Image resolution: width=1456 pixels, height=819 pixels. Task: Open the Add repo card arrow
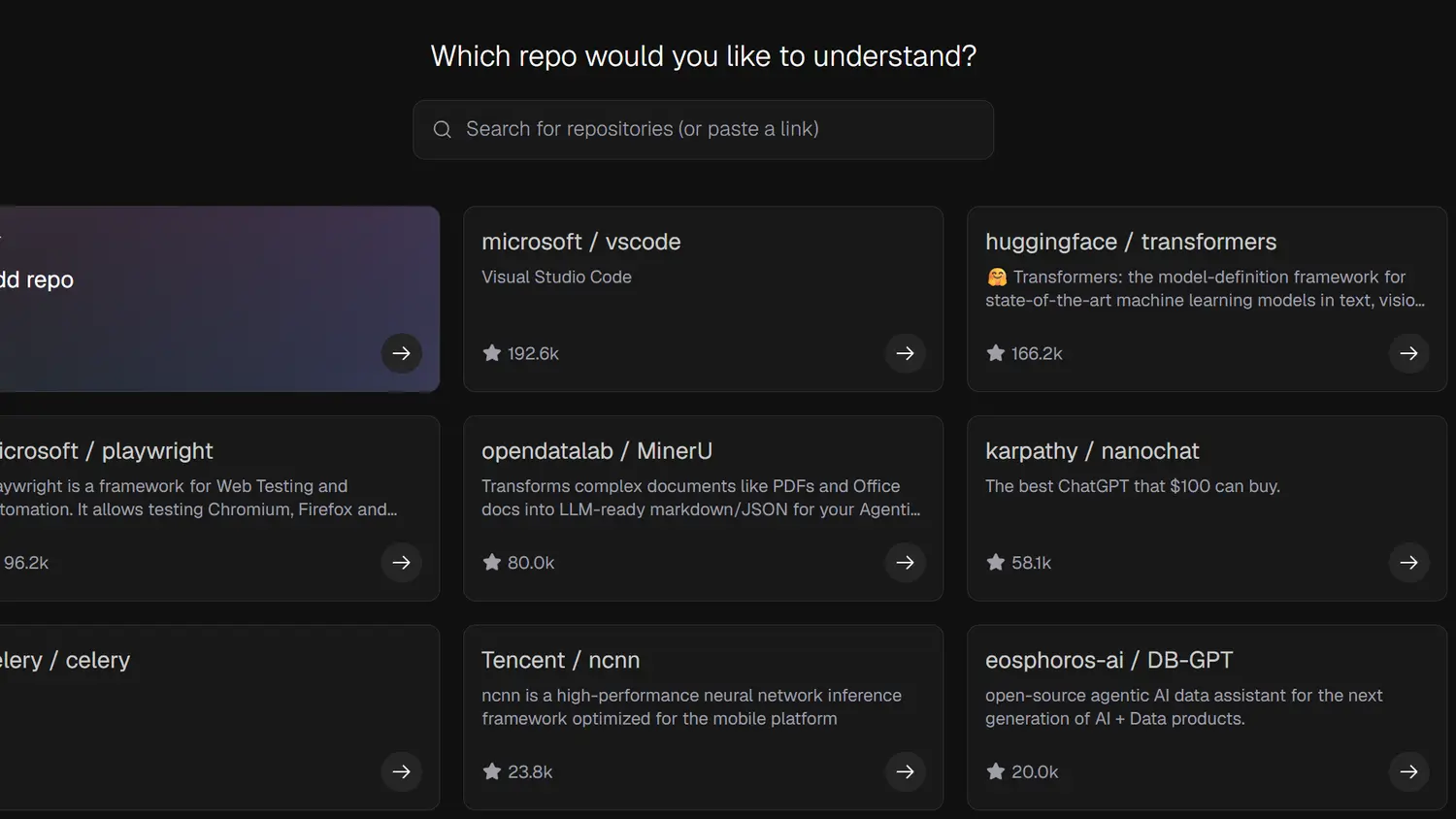(x=401, y=353)
